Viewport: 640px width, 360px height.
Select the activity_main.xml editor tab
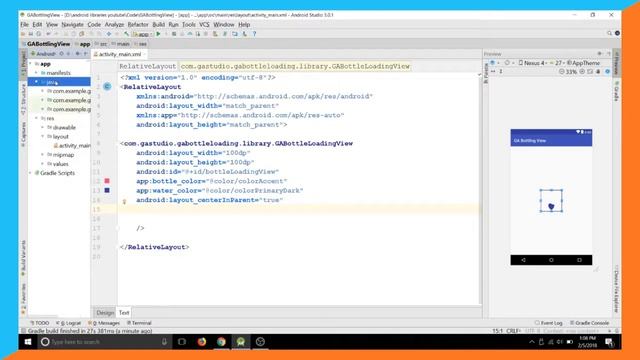coord(119,54)
